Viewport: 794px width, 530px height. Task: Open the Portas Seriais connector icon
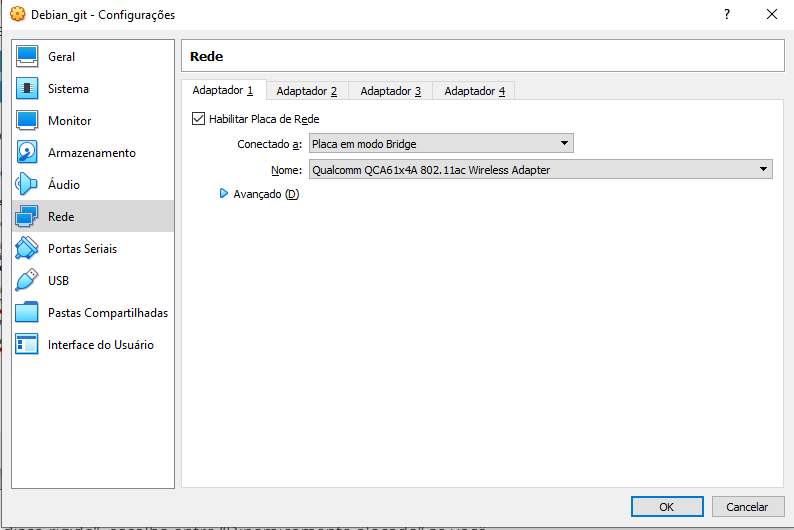(27, 249)
